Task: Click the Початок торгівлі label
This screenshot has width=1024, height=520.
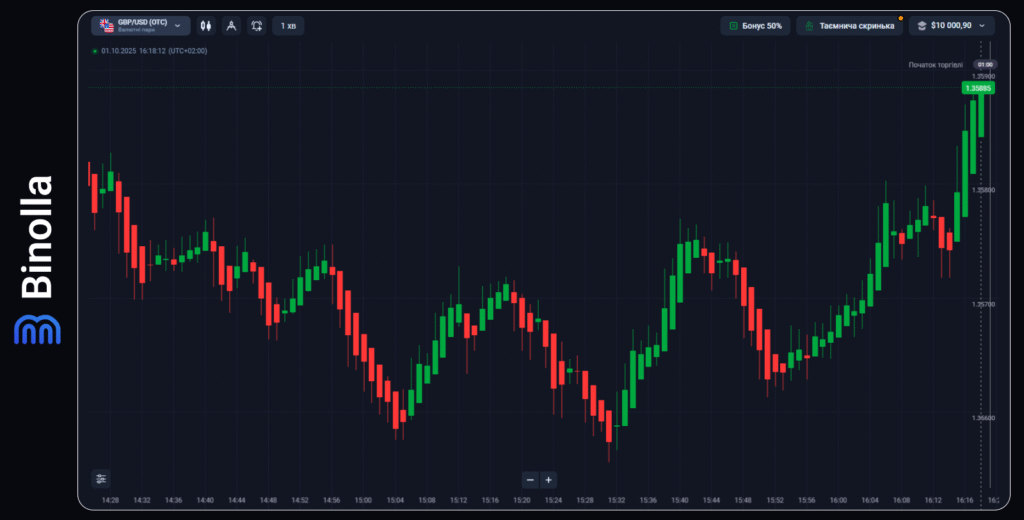Action: point(935,64)
